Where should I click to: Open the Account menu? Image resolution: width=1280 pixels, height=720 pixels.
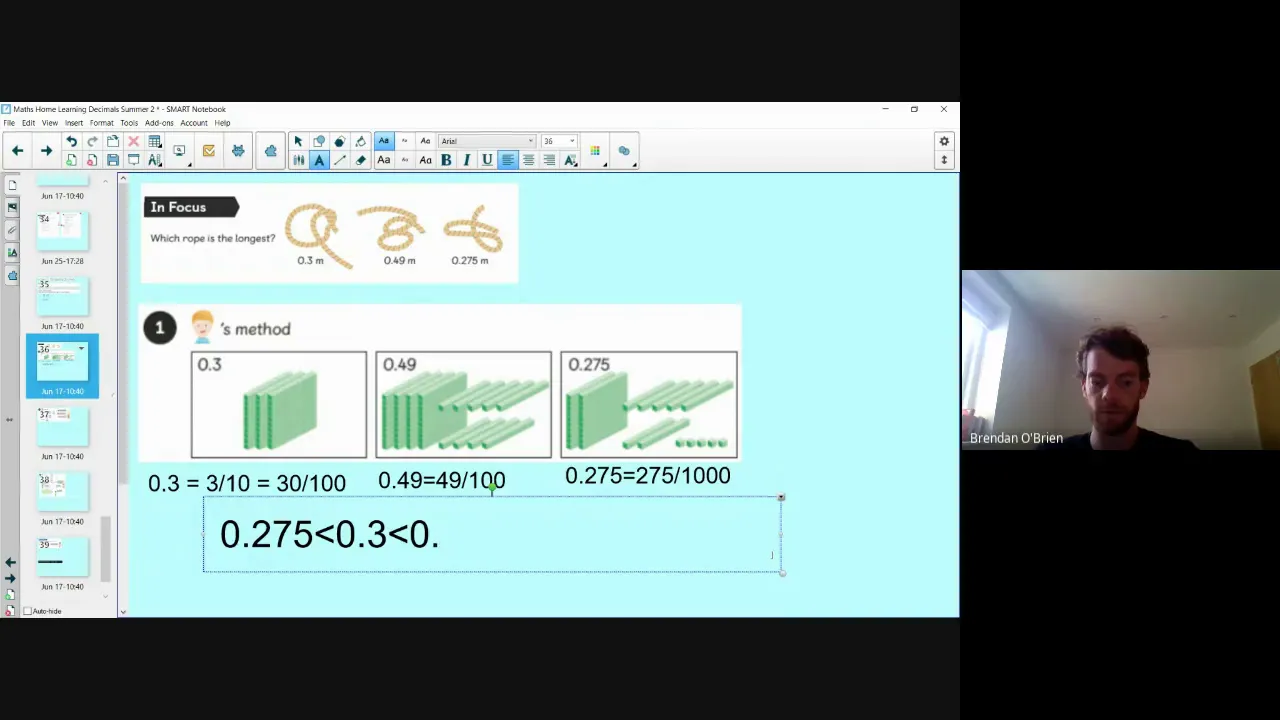194,123
